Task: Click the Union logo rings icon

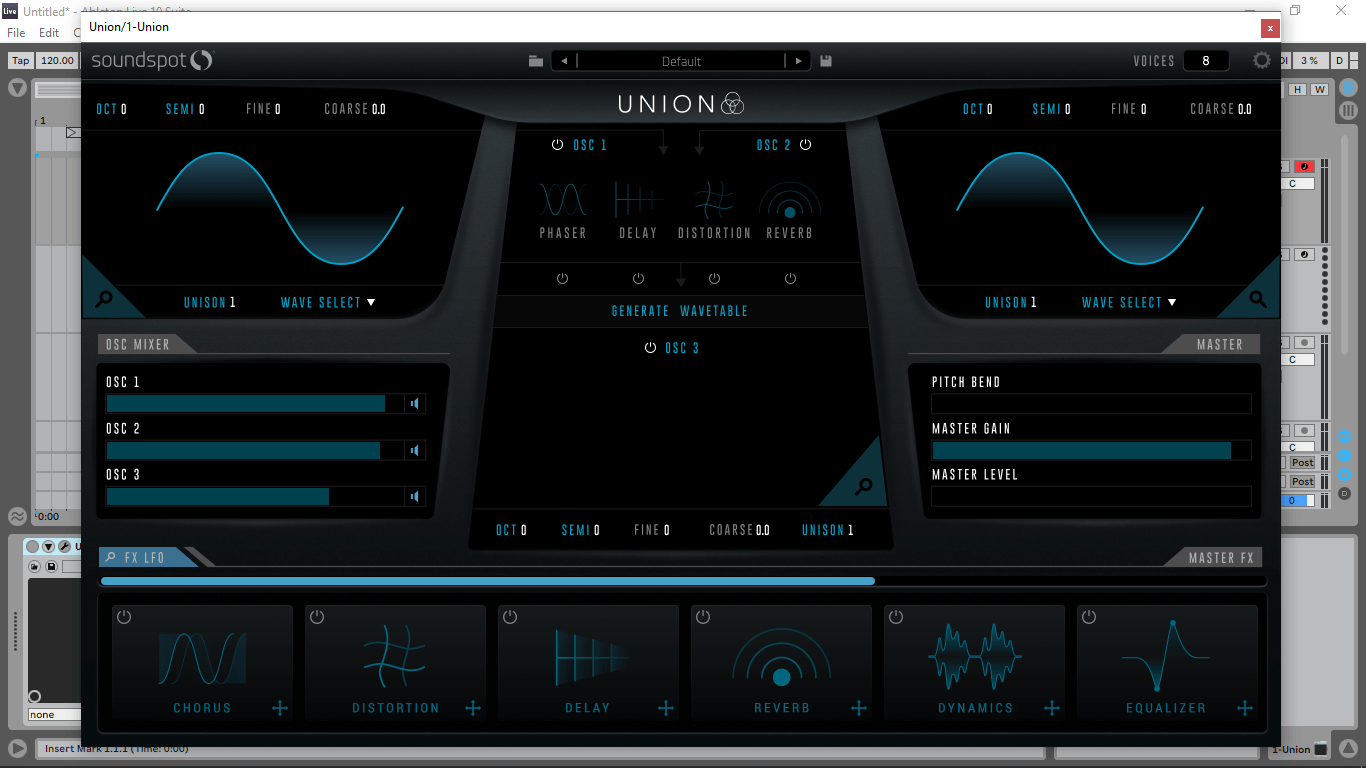Action: 732,103
